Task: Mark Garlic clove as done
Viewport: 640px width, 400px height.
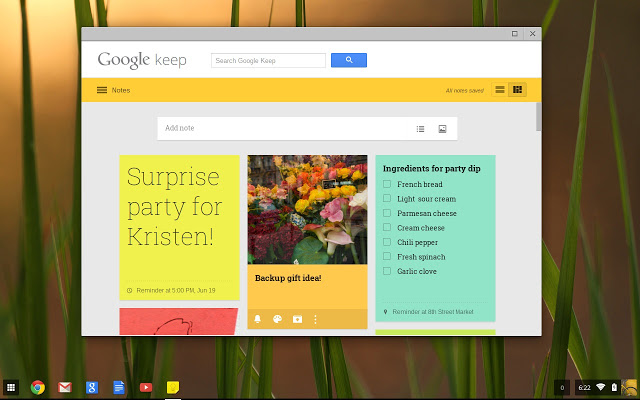Action: pyautogui.click(x=387, y=271)
